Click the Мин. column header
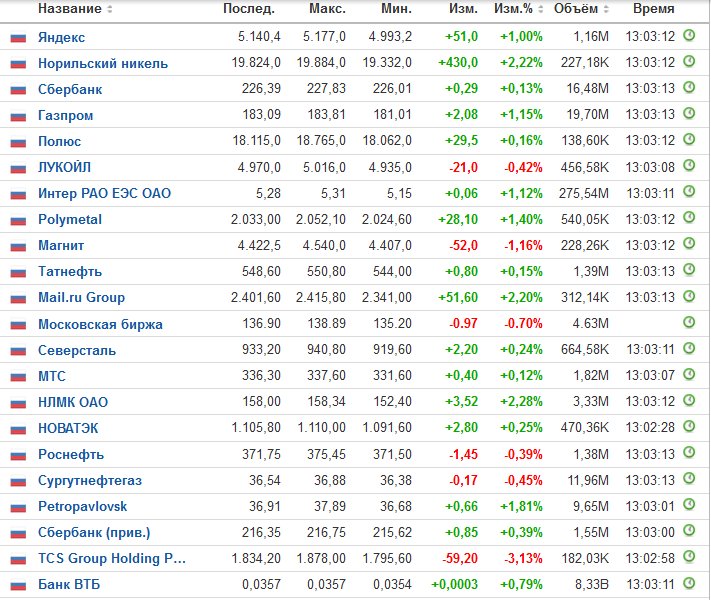Image resolution: width=711 pixels, height=600 pixels. (x=396, y=9)
